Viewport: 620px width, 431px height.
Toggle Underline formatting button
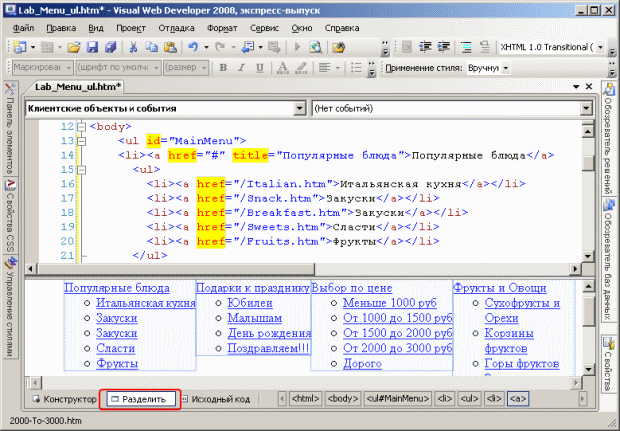[x=258, y=68]
